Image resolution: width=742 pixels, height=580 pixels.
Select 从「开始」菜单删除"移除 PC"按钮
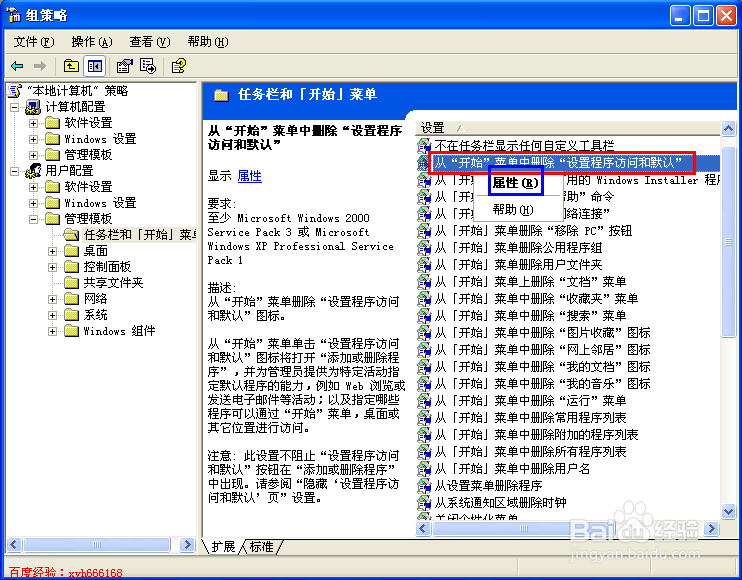(x=533, y=230)
